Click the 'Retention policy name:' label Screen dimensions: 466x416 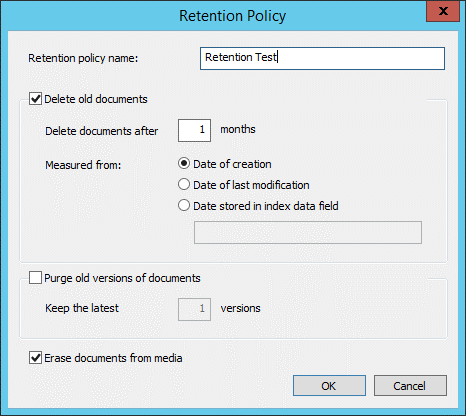click(x=83, y=58)
